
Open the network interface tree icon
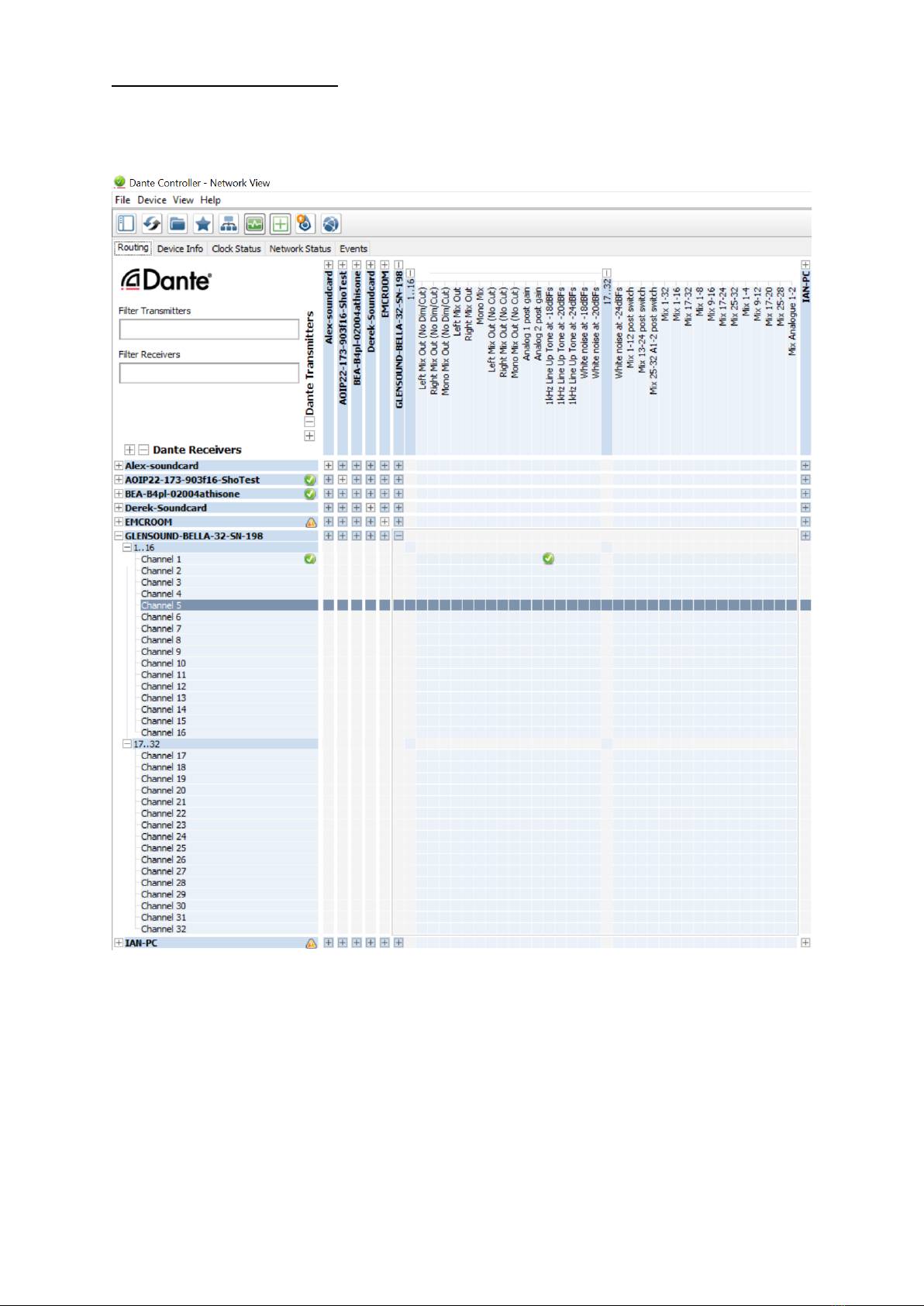[x=229, y=224]
